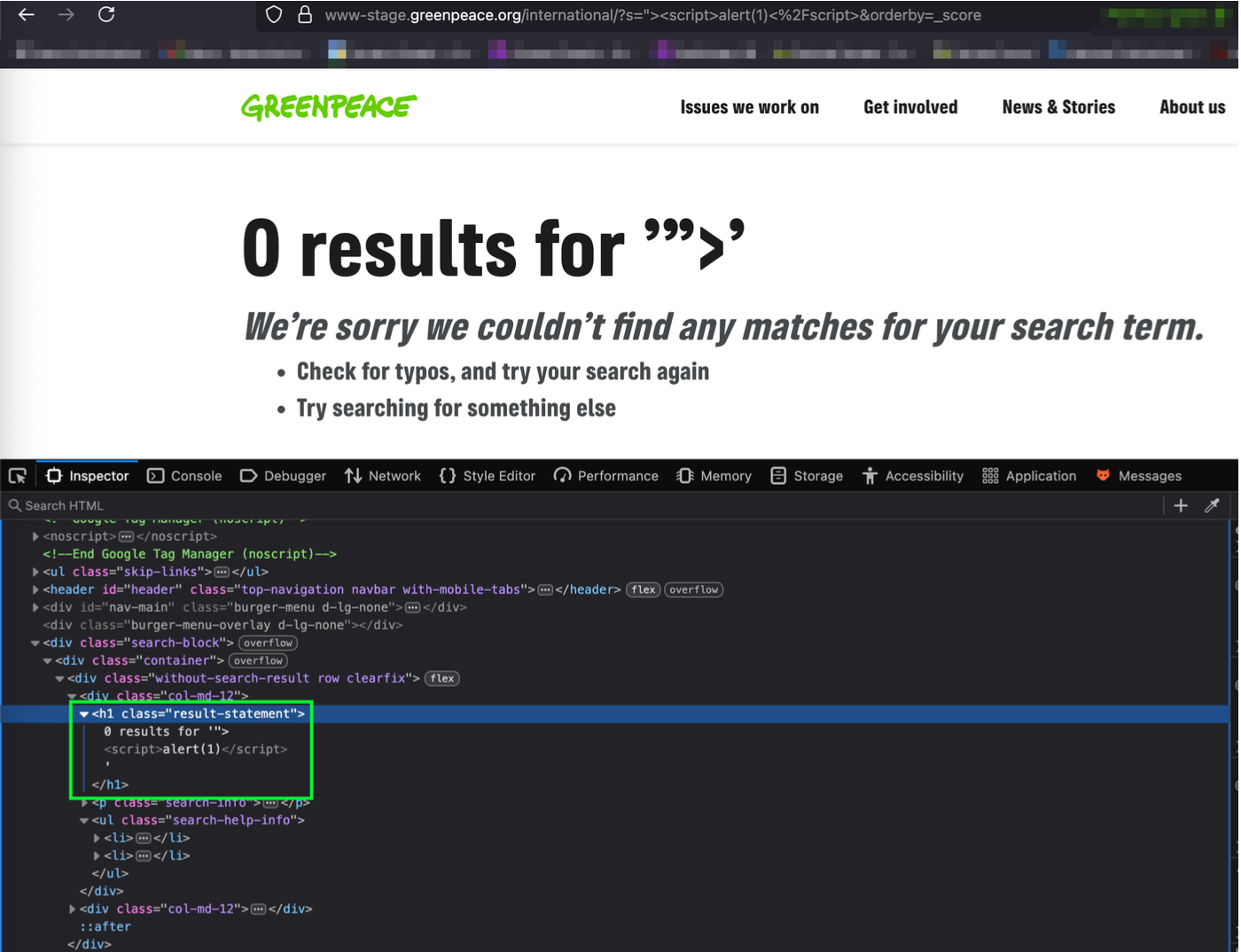Focus the Search HTML field
Image resolution: width=1241 pixels, height=952 pixels.
[x=581, y=505]
